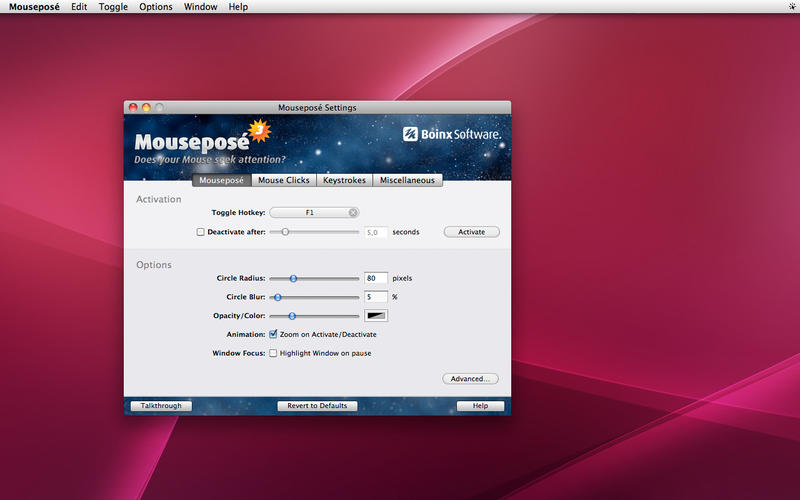Uncheck Zoom on Activate/Deactivate
Viewport: 800px width, 500px height.
tap(273, 334)
